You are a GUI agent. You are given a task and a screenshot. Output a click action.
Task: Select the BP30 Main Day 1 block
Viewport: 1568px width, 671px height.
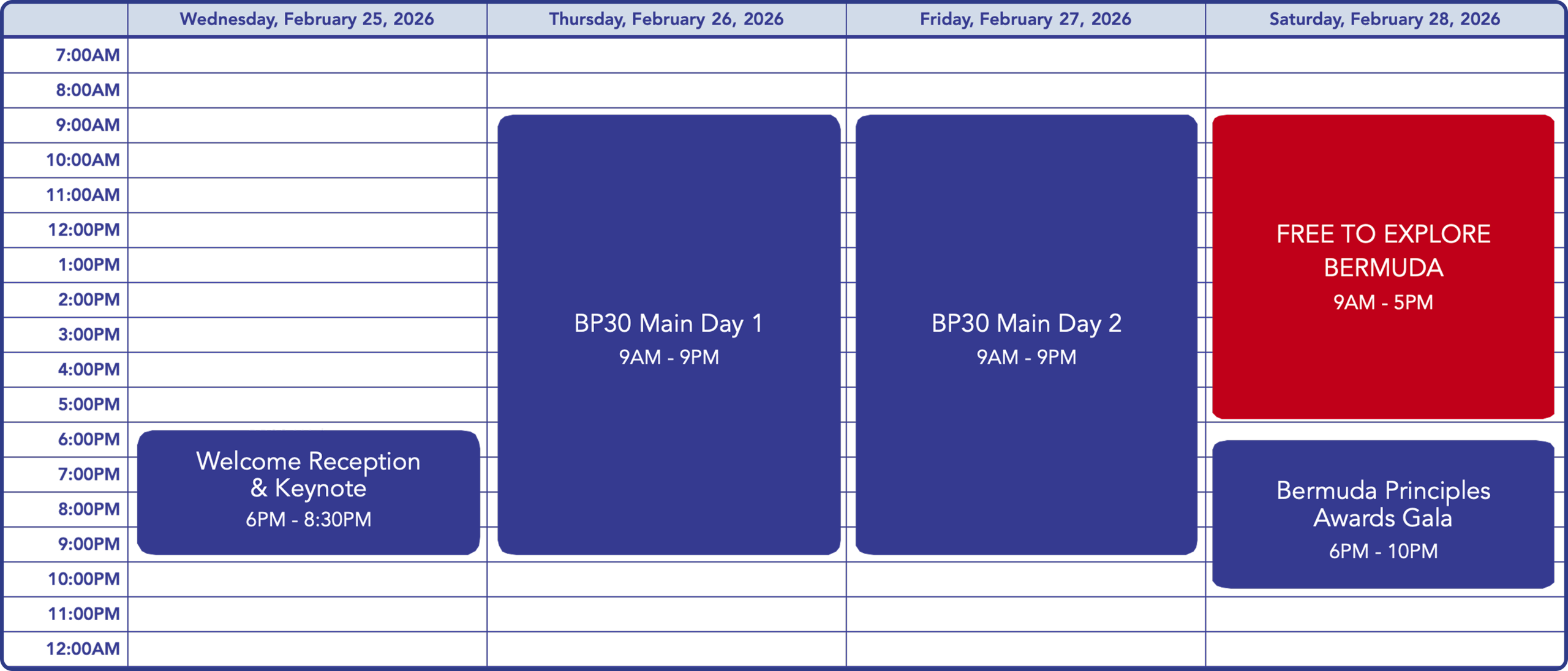(668, 335)
